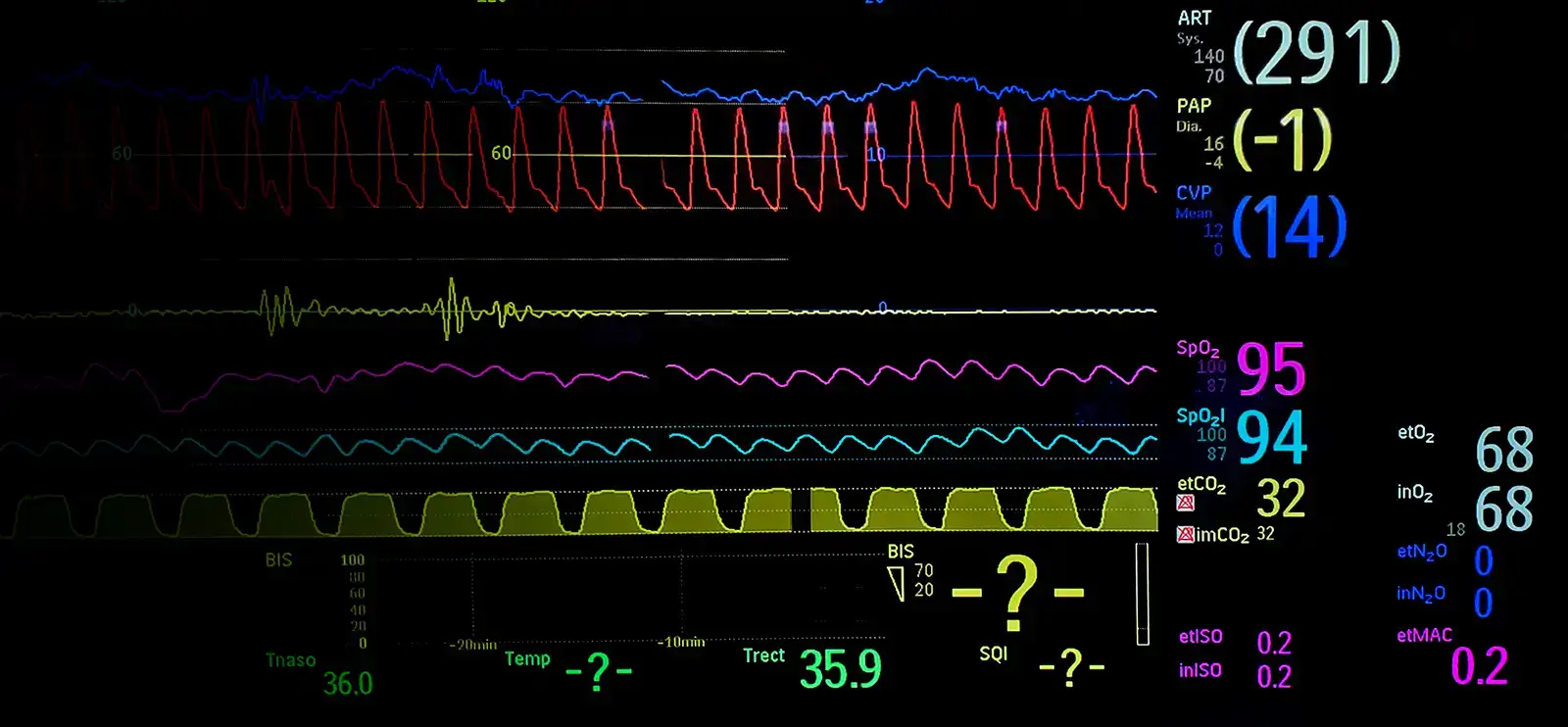This screenshot has height=727, width=1568.
Task: Click the CVP upper limit 12
Action: coord(1213,230)
